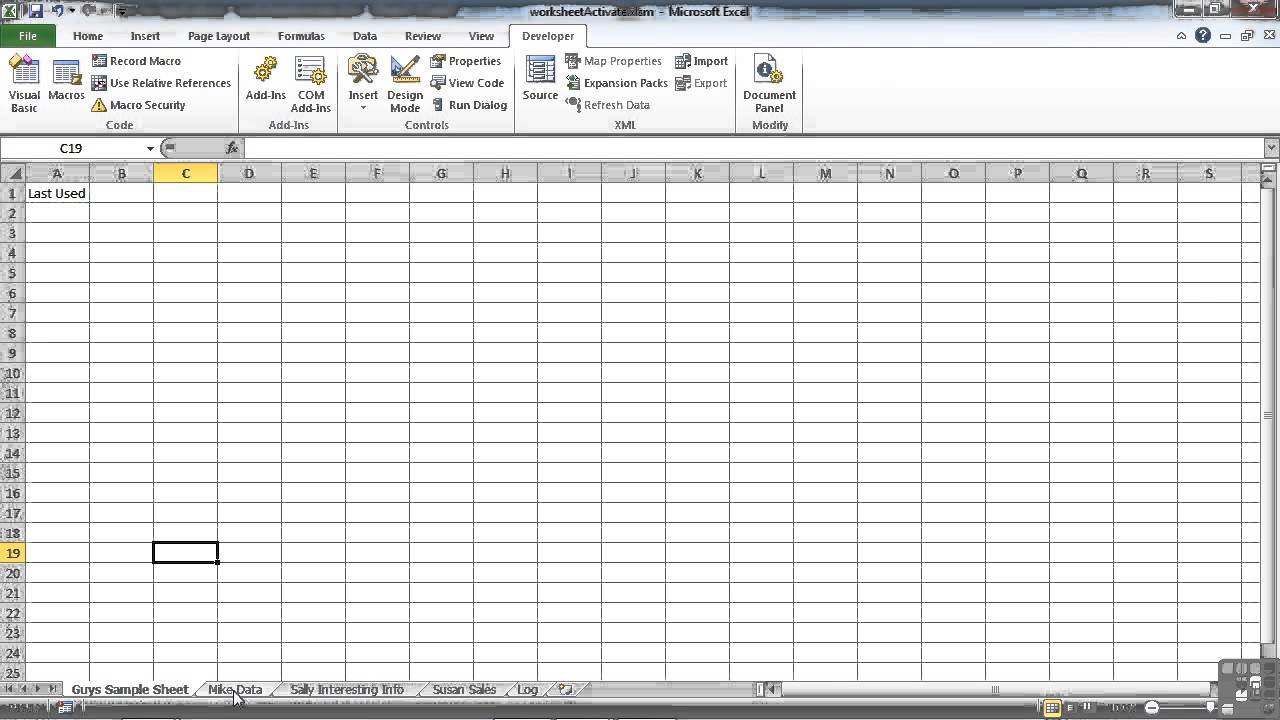Image resolution: width=1280 pixels, height=720 pixels.
Task: Switch to the Review tab
Action: click(x=423, y=36)
